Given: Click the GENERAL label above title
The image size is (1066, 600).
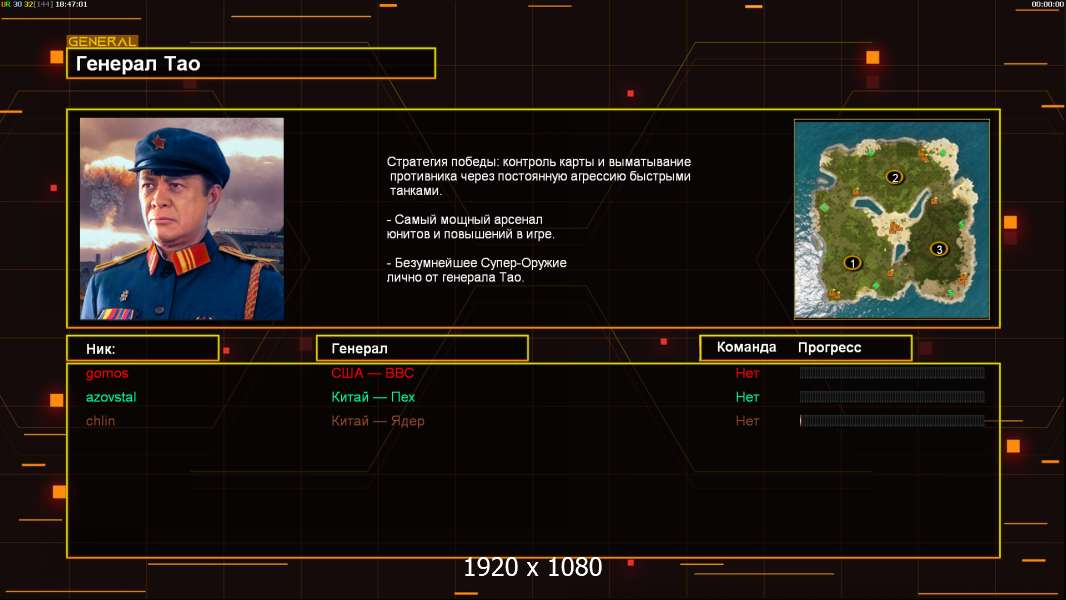Looking at the screenshot, I should (x=102, y=41).
